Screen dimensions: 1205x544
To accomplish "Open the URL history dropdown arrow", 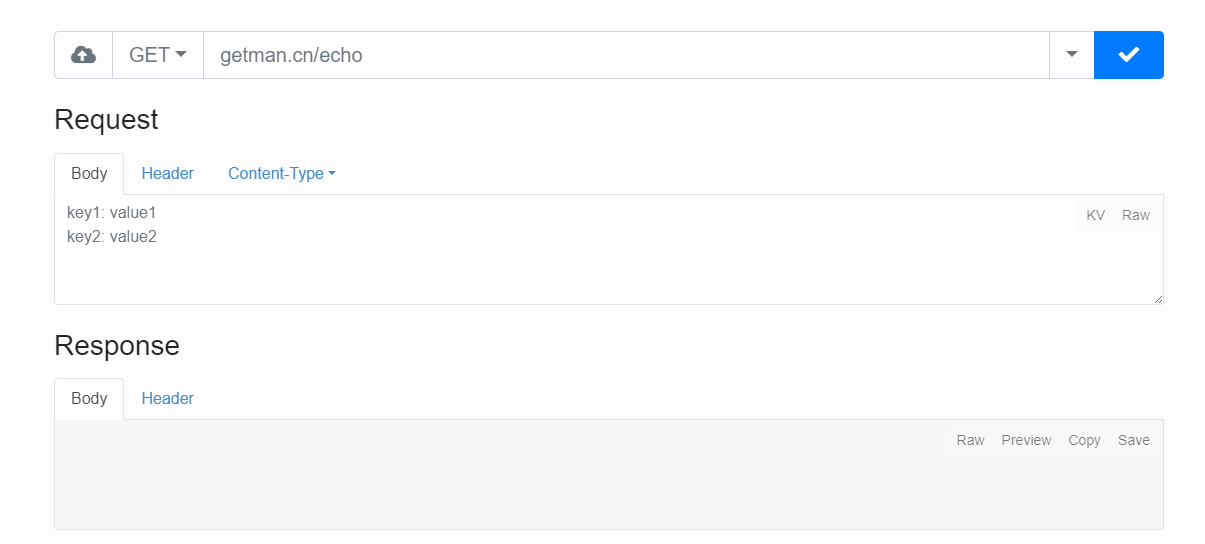I will [x=1072, y=55].
